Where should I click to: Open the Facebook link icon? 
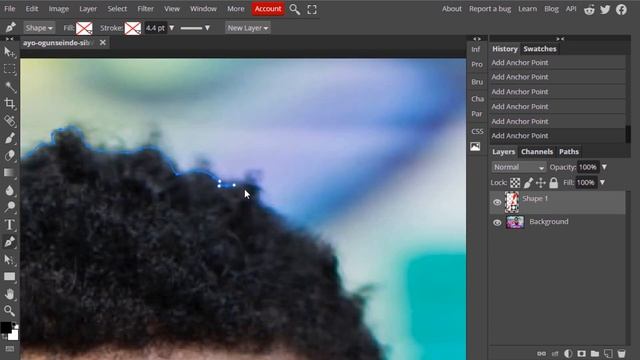pyautogui.click(x=621, y=9)
